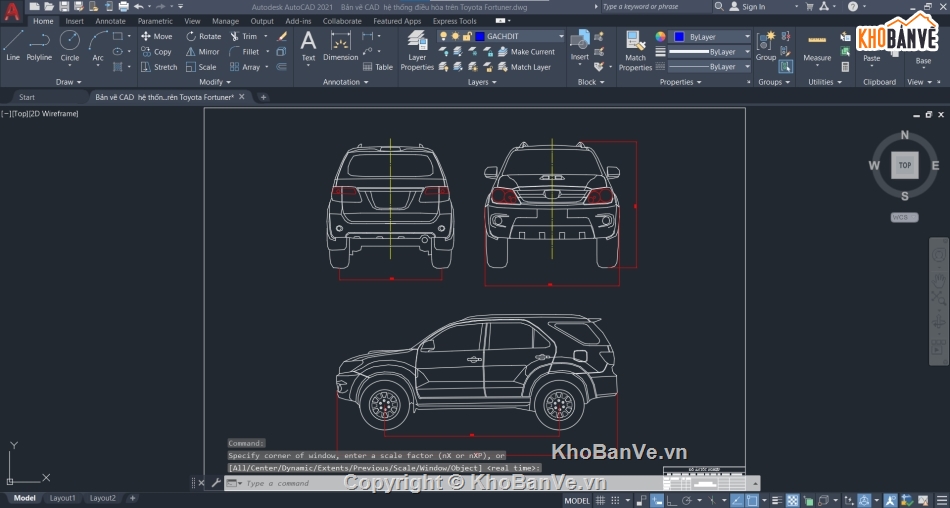Open the Layout1 tab
The width and height of the screenshot is (950, 508).
click(x=62, y=498)
